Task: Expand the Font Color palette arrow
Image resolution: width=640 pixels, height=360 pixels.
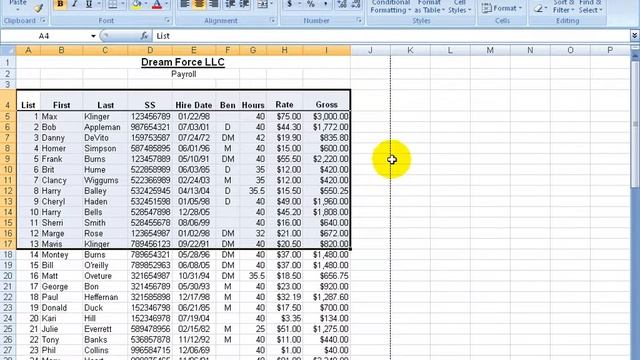Action: click(x=167, y=4)
